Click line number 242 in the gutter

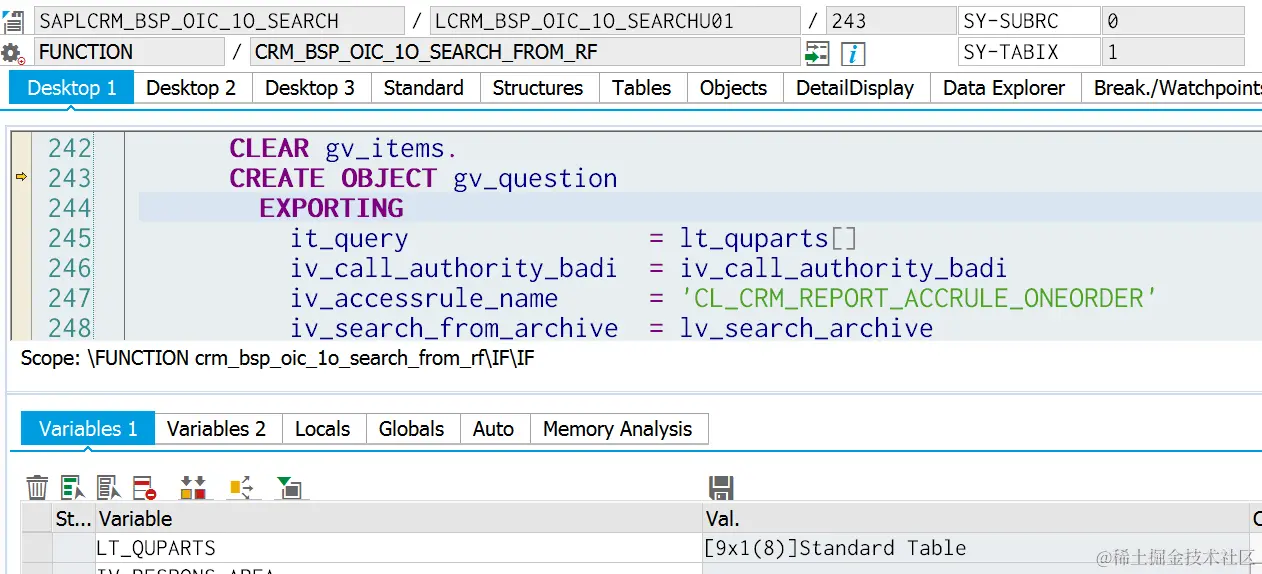(x=70, y=148)
